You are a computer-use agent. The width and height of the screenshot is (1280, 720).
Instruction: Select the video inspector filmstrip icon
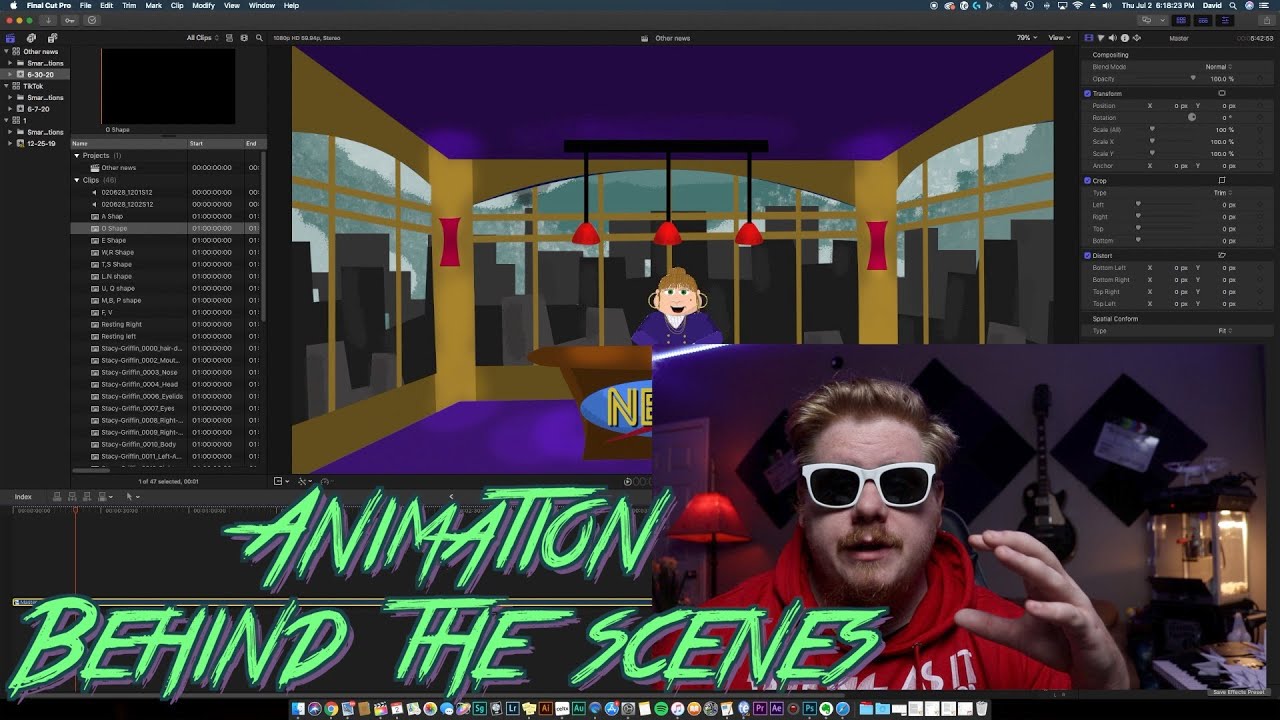click(1089, 38)
